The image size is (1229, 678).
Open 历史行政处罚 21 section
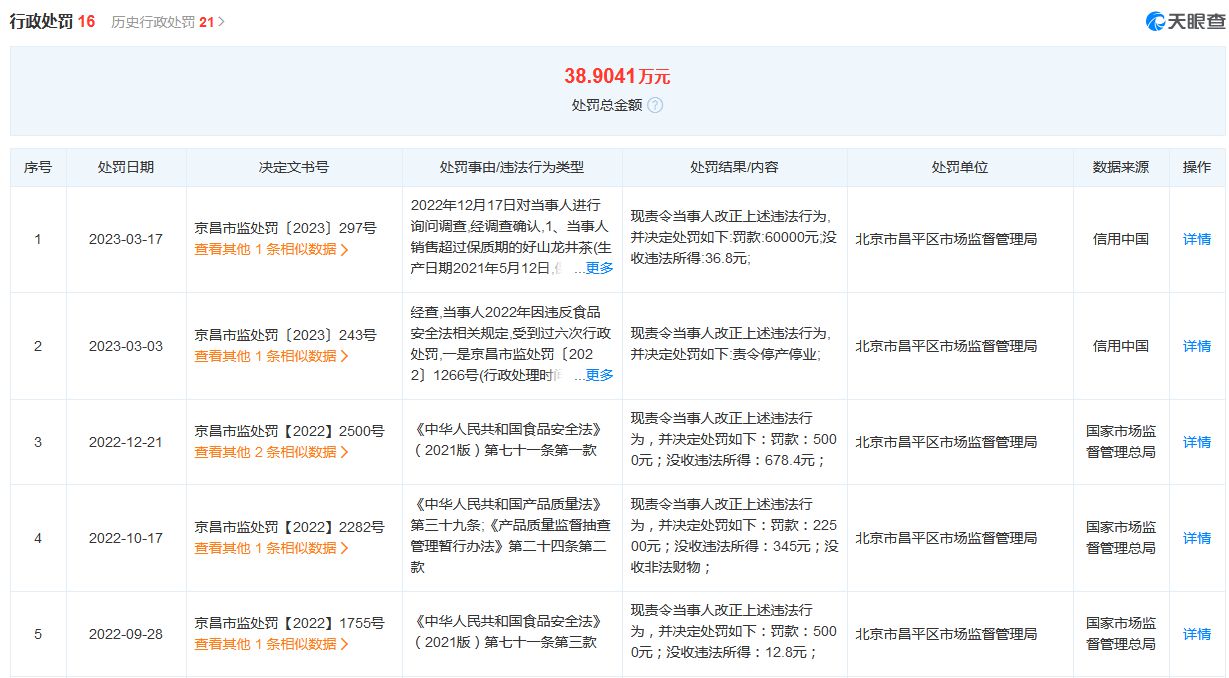click(167, 21)
